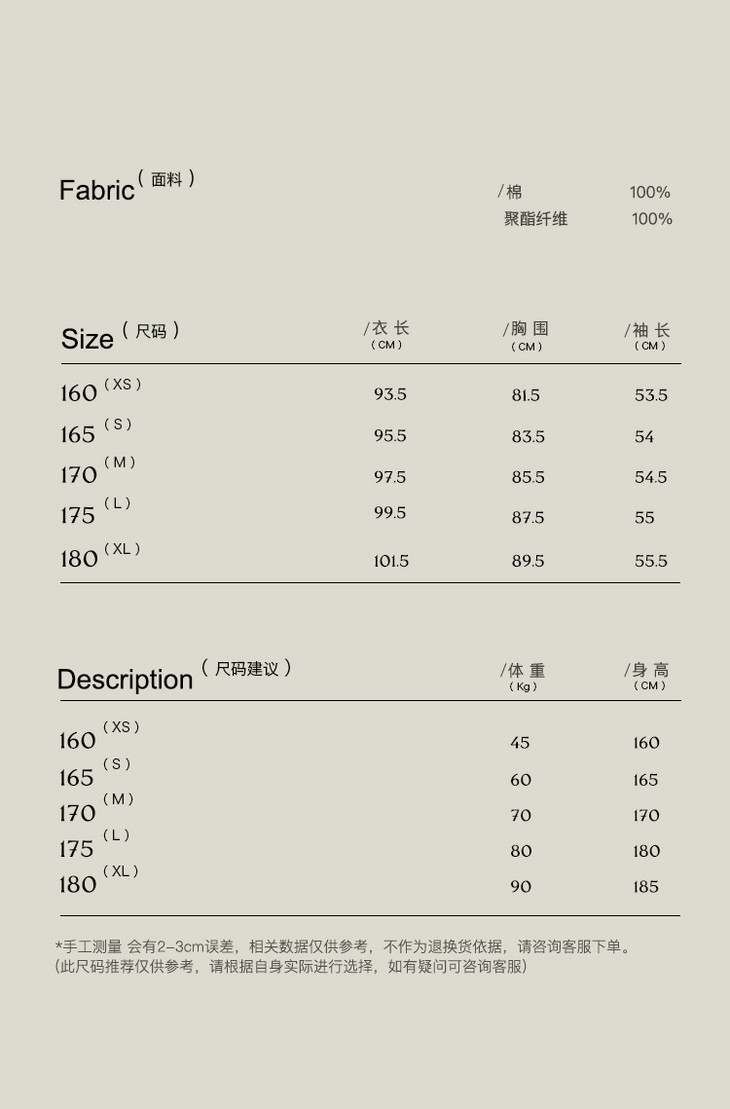730x1109 pixels.
Task: Click the 棉 fabric label
Action: point(514,192)
